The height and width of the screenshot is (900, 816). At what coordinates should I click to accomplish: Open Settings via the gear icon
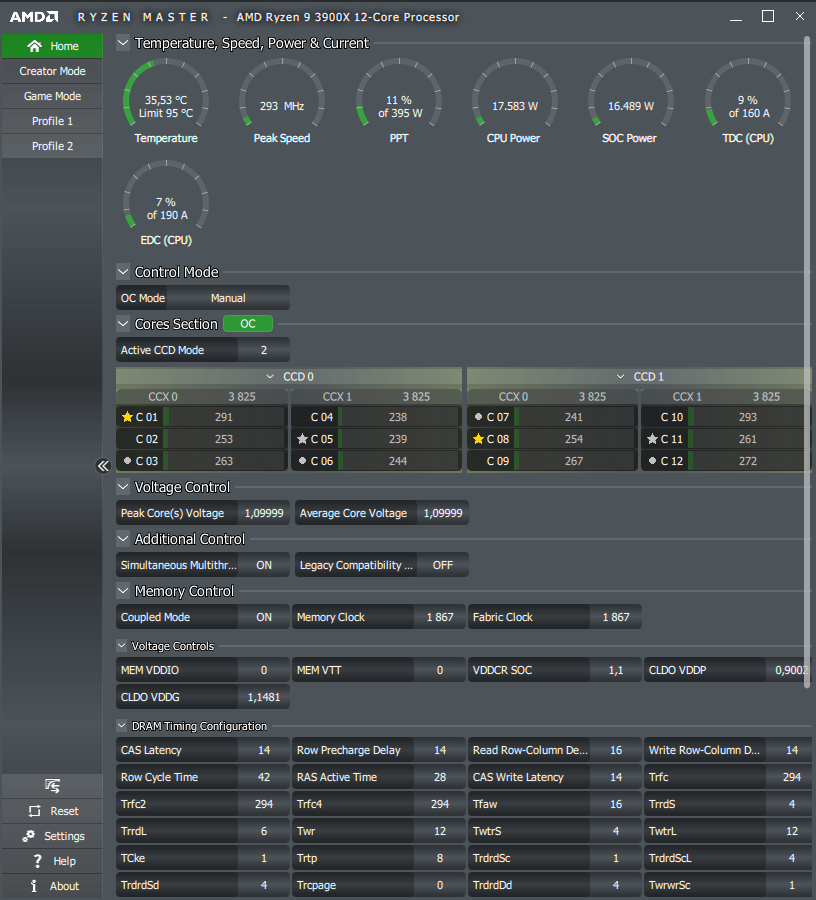pos(29,836)
